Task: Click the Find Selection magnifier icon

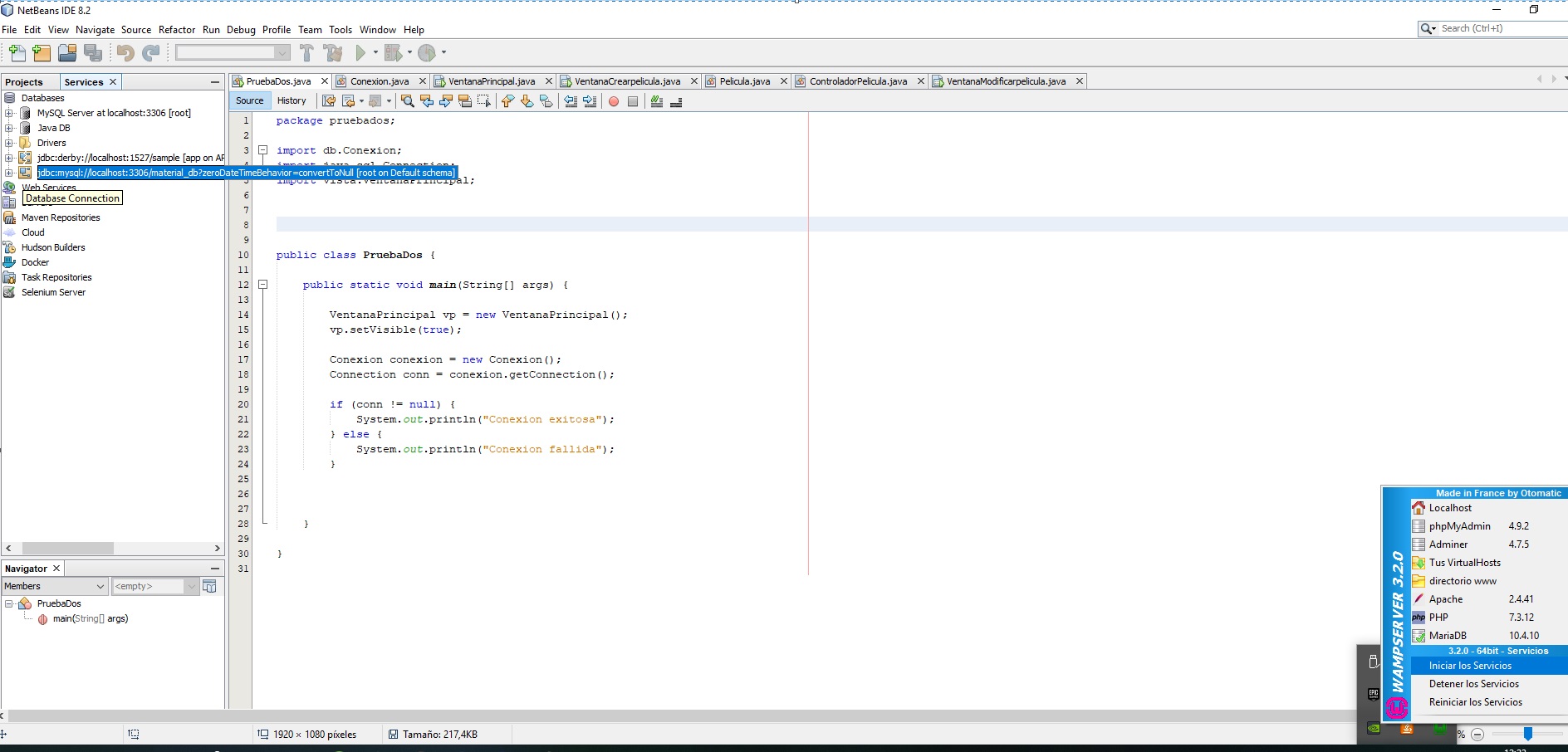Action: coord(407,101)
